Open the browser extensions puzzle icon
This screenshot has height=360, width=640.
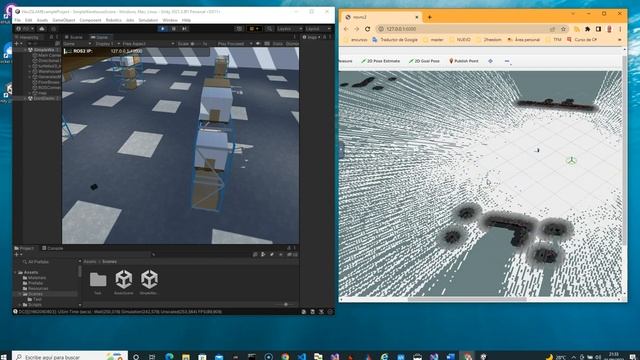587,29
